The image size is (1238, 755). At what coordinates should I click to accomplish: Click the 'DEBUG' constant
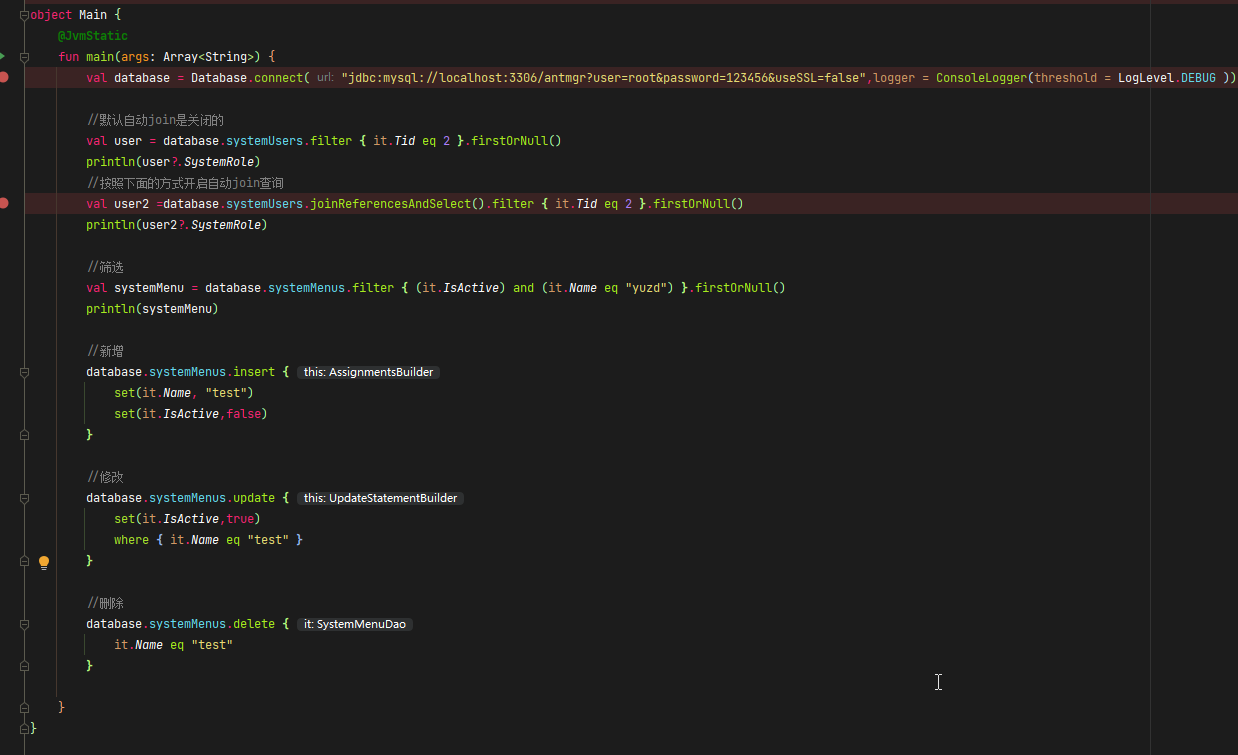click(1198, 78)
